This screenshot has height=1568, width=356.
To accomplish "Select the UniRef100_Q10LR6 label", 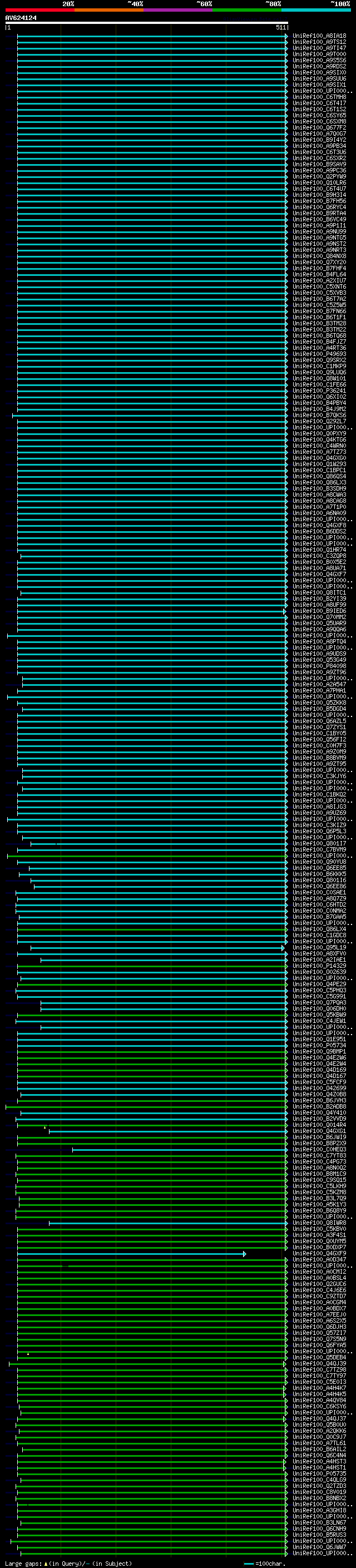I will tap(319, 182).
